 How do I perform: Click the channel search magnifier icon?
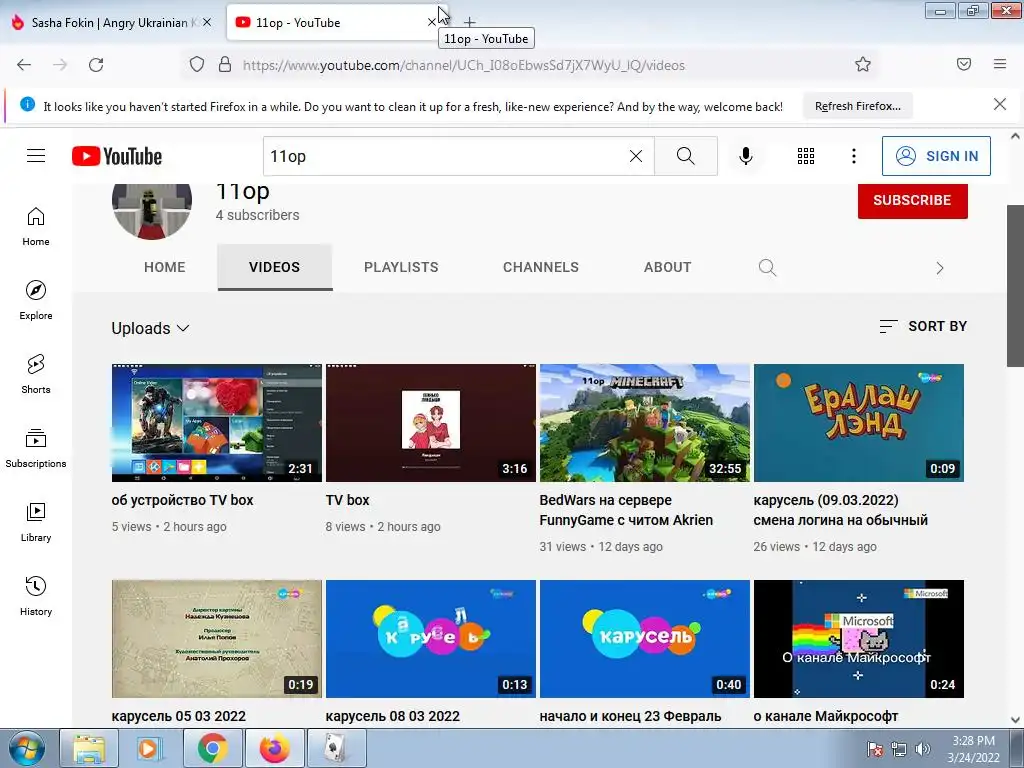pyautogui.click(x=767, y=268)
